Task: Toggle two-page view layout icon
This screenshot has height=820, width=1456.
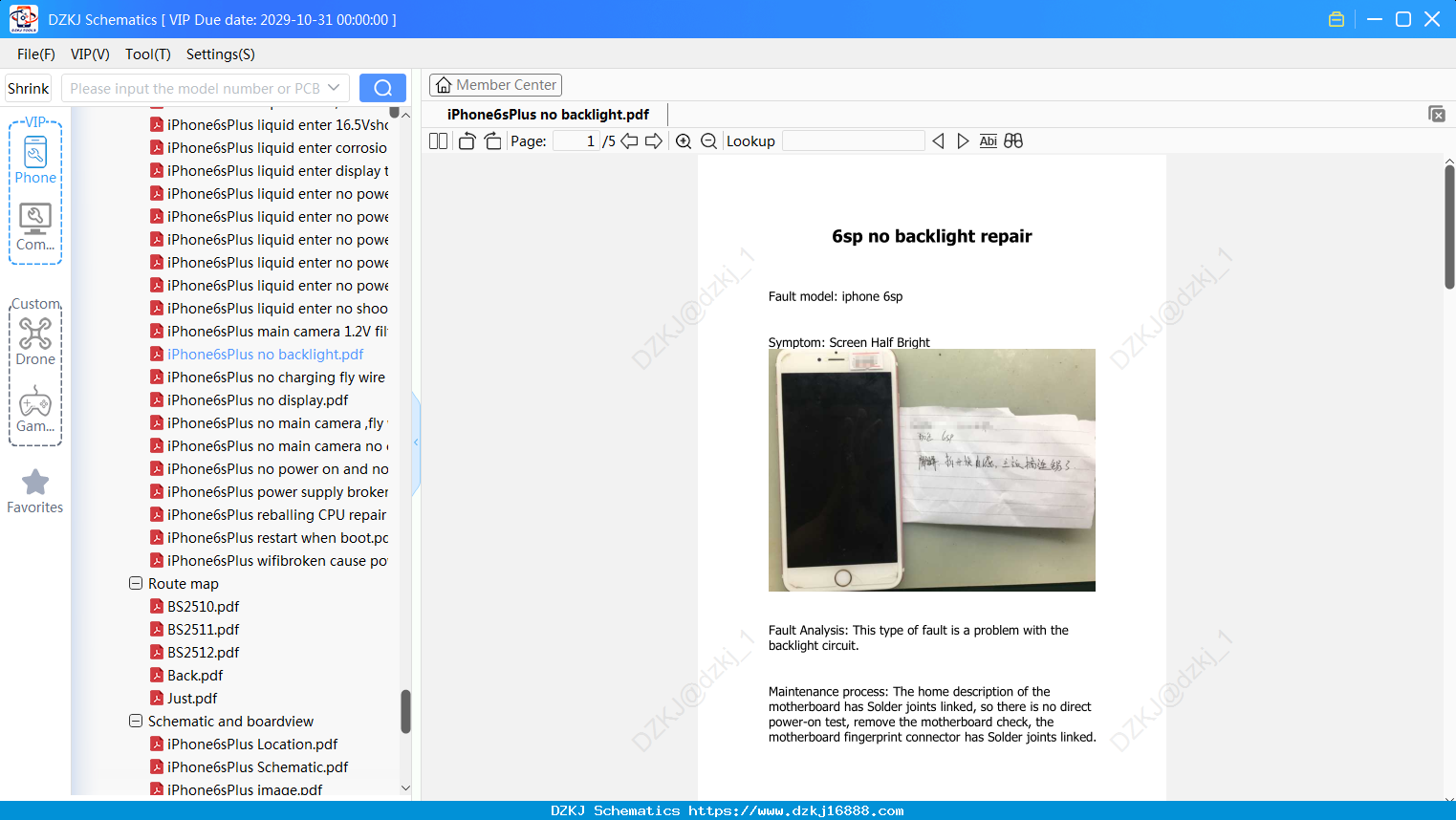Action: [x=438, y=141]
